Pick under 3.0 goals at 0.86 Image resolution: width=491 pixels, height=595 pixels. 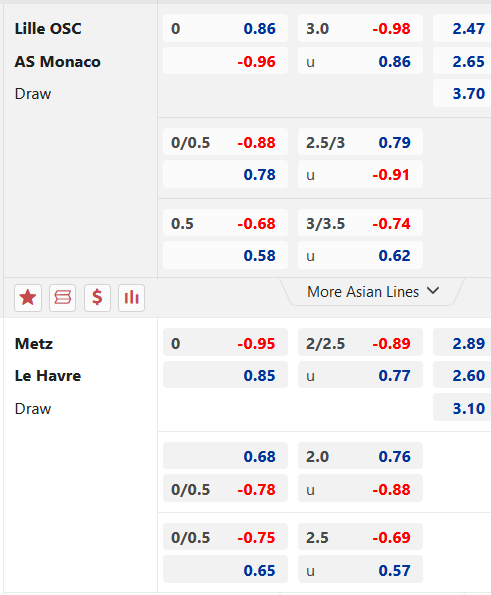pos(360,61)
